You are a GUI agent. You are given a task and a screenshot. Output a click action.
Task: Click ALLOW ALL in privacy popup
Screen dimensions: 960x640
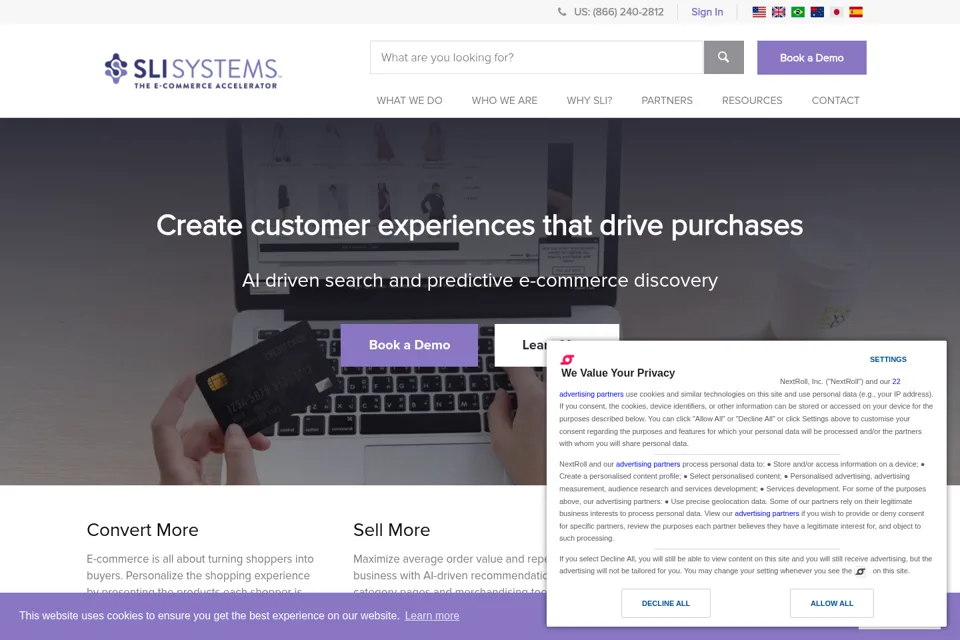tap(831, 603)
